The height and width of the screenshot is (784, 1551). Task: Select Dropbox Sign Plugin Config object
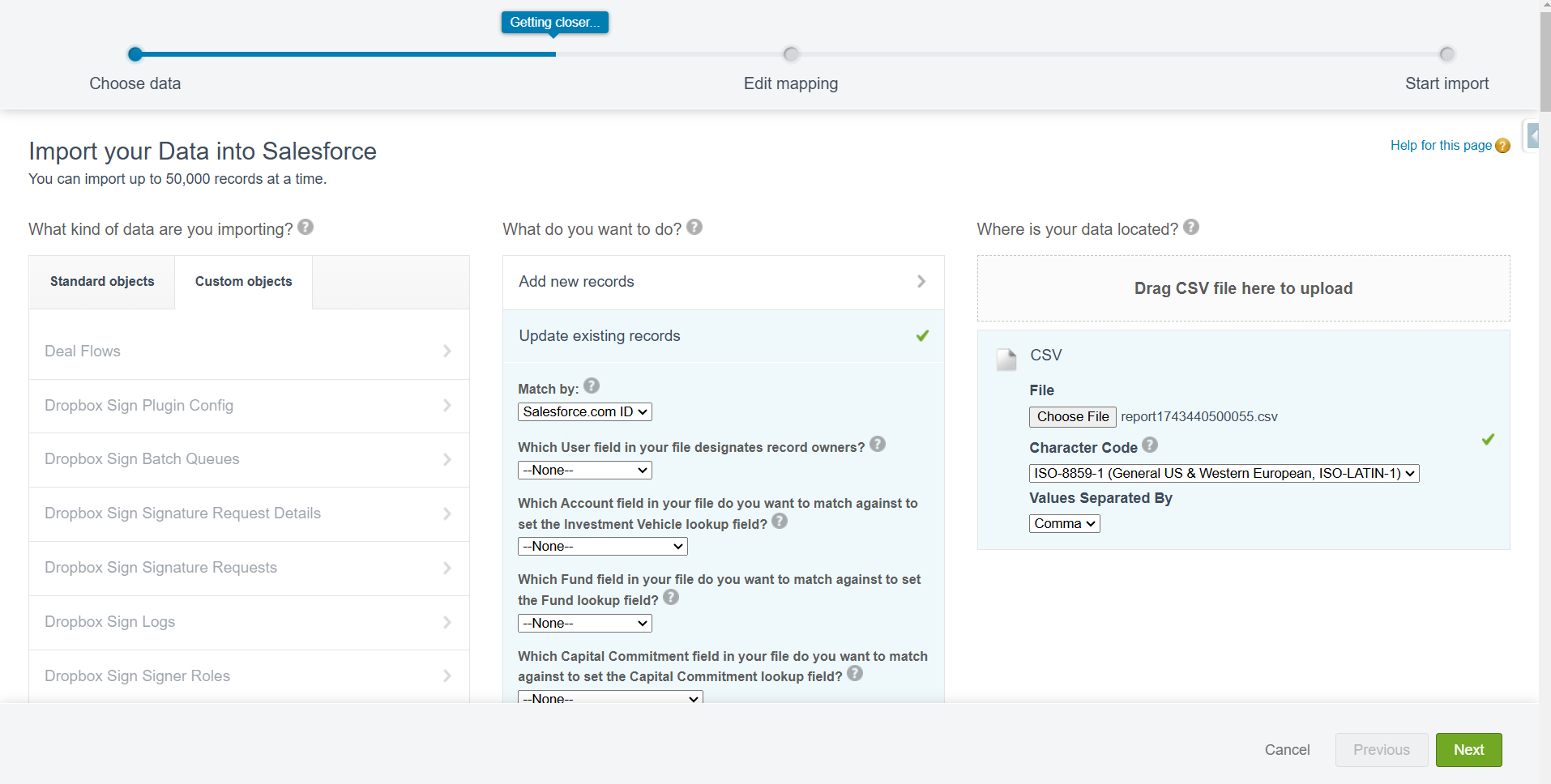point(249,406)
